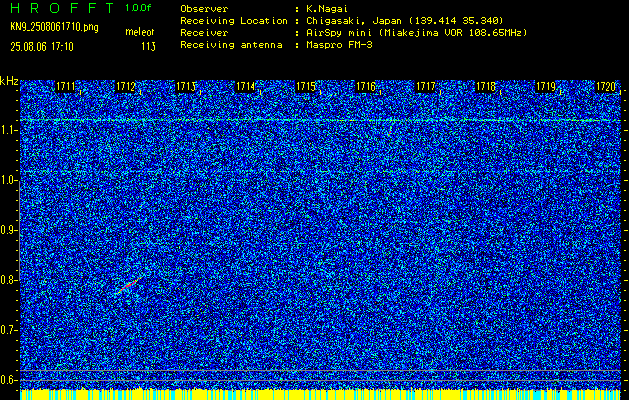
Task: Click the 0.6 frequency axis label
Action: 9,380
